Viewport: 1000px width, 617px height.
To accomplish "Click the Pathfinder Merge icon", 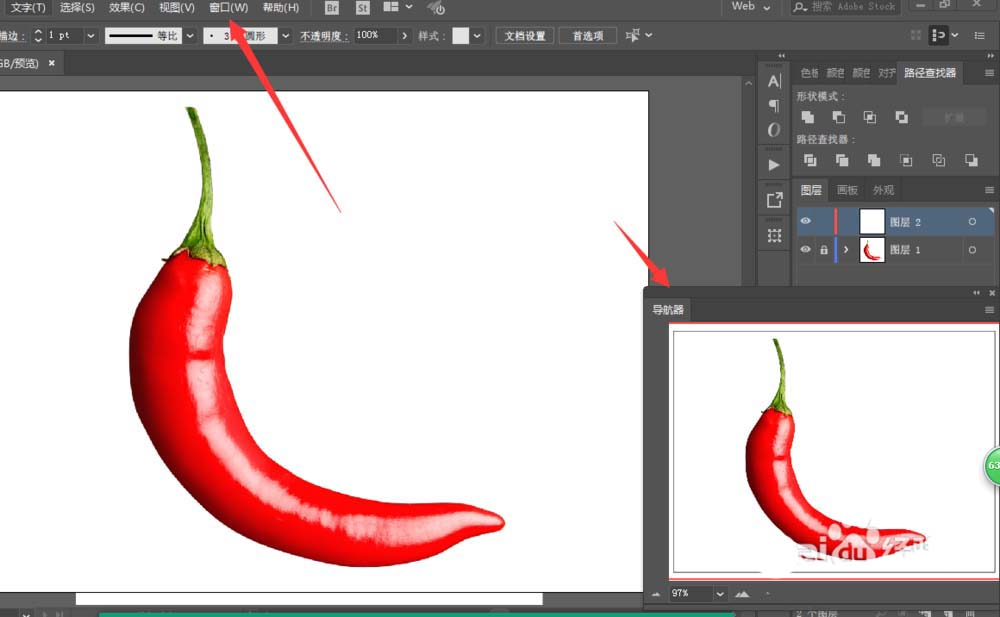I will [x=874, y=160].
